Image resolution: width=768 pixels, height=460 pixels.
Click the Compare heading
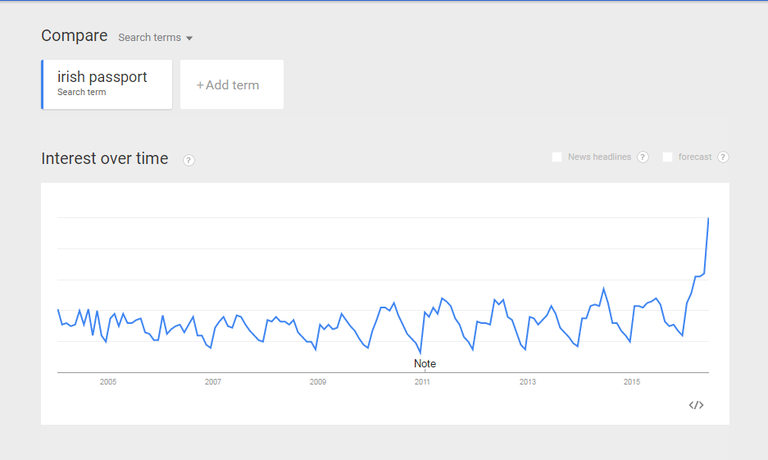[74, 36]
